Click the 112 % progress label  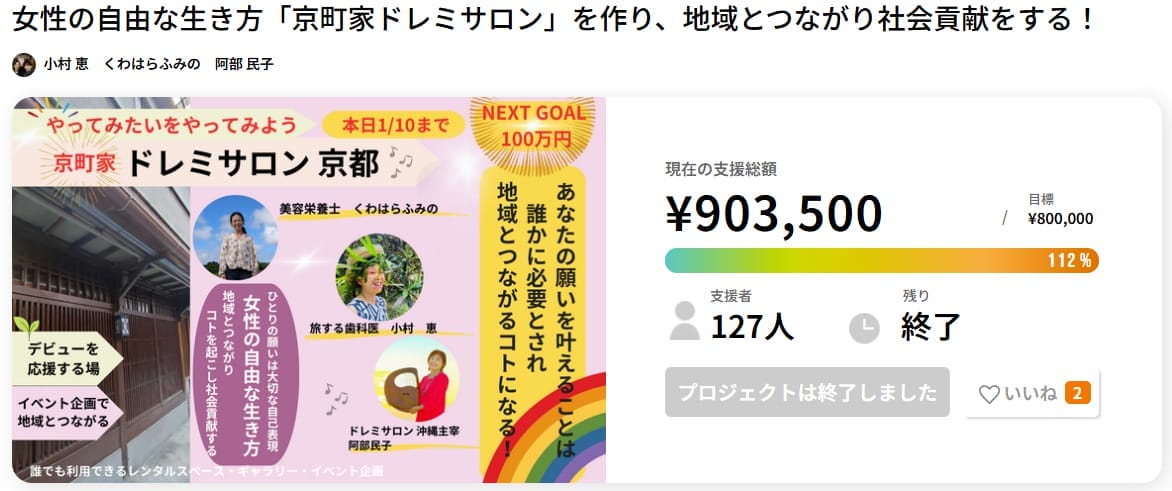point(1069,260)
